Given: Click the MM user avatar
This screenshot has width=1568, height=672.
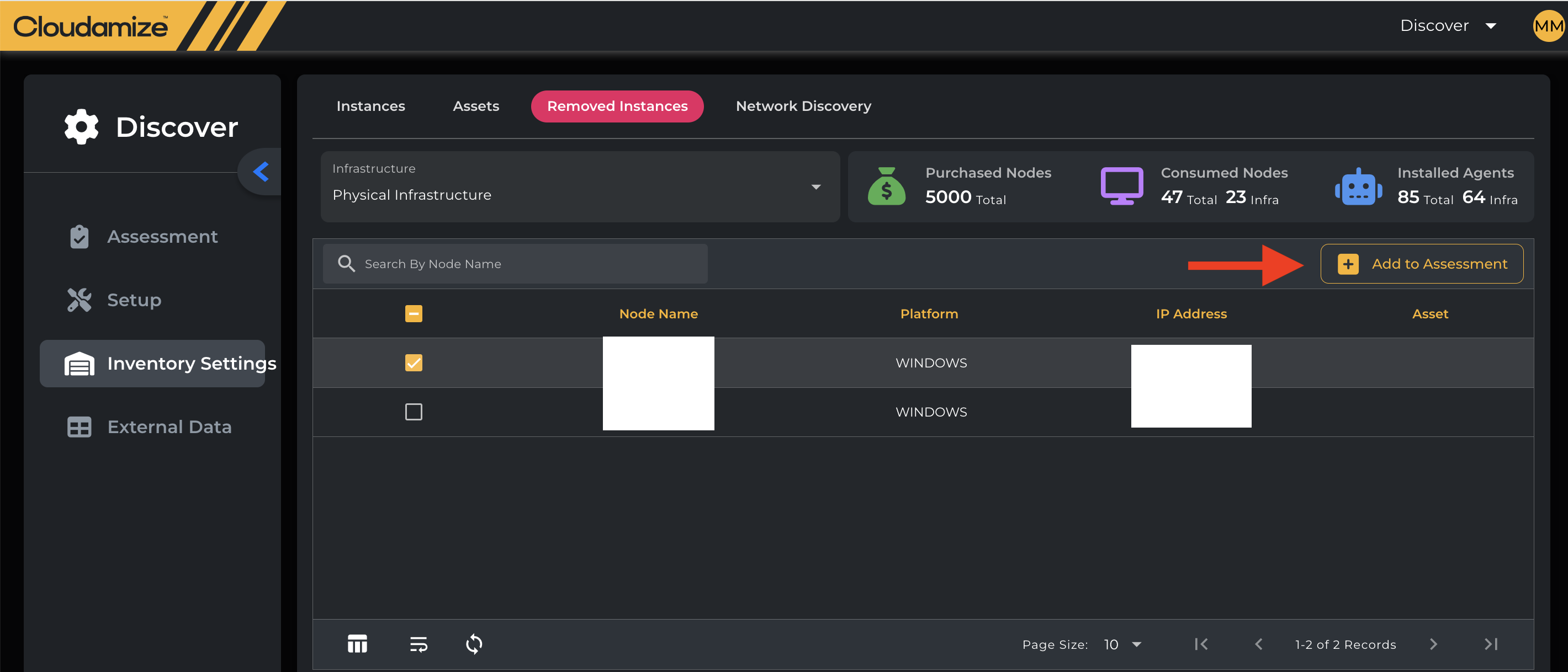Looking at the screenshot, I should 1548,25.
